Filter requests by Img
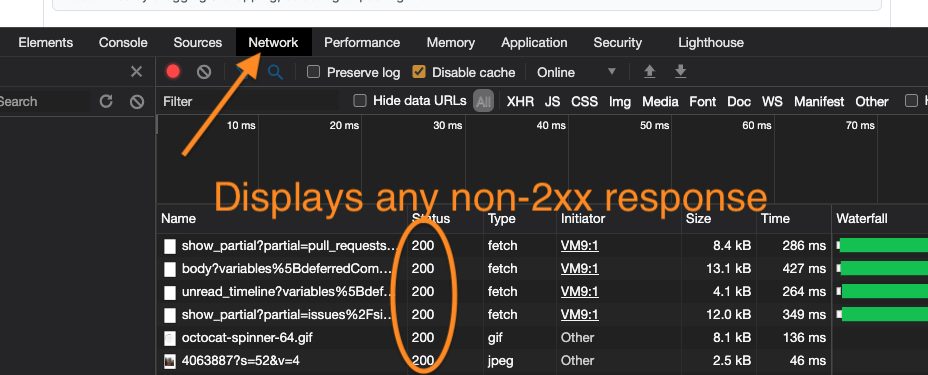Image resolution: width=928 pixels, height=375 pixels. click(x=620, y=102)
